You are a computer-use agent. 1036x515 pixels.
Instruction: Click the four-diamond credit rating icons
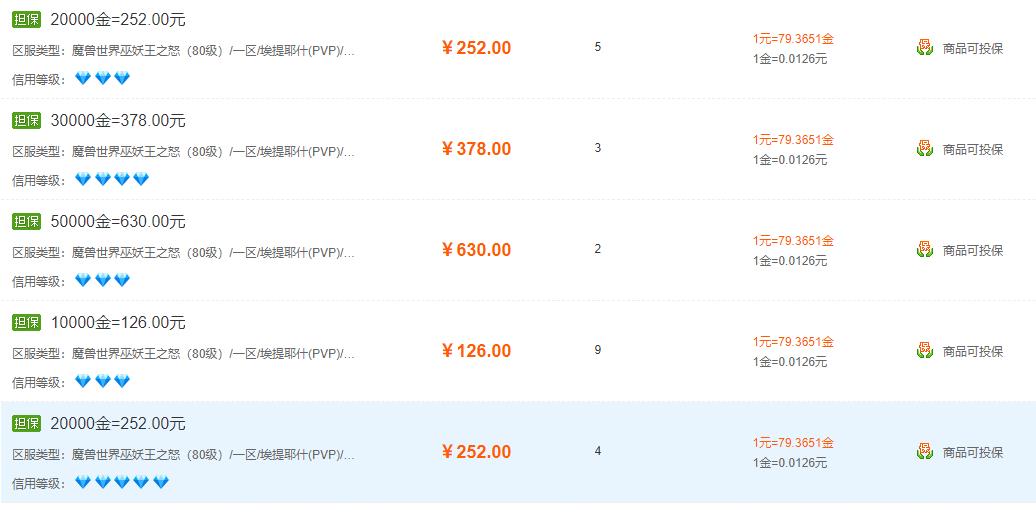pyautogui.click(x=112, y=179)
